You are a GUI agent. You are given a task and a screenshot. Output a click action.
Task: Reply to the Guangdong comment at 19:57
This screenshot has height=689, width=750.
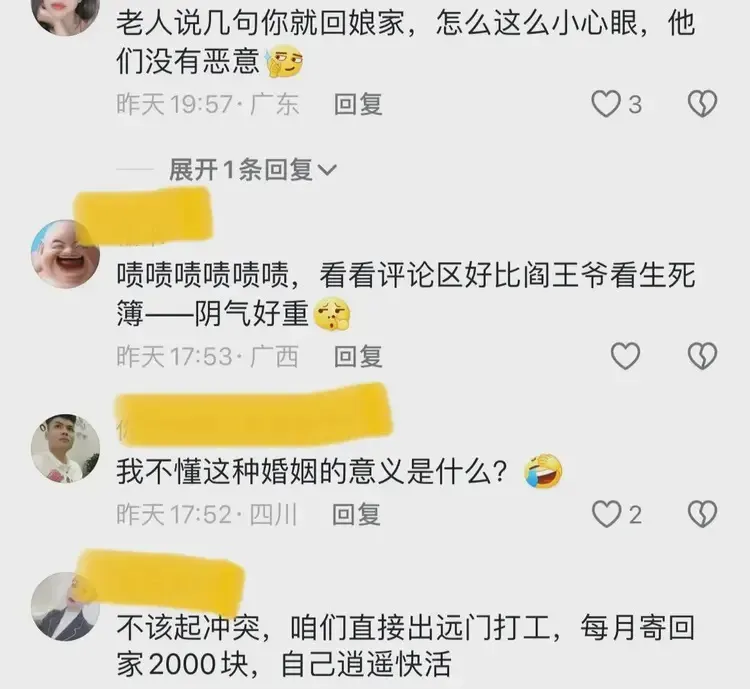point(358,104)
